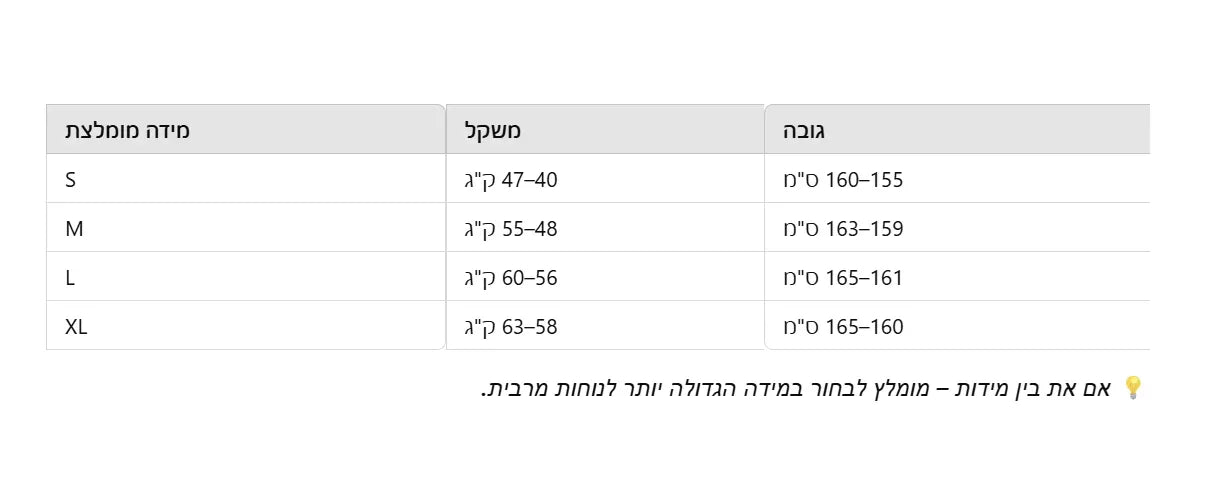Click the lightbulb tip icon
1213x501 pixels.
1133,388
